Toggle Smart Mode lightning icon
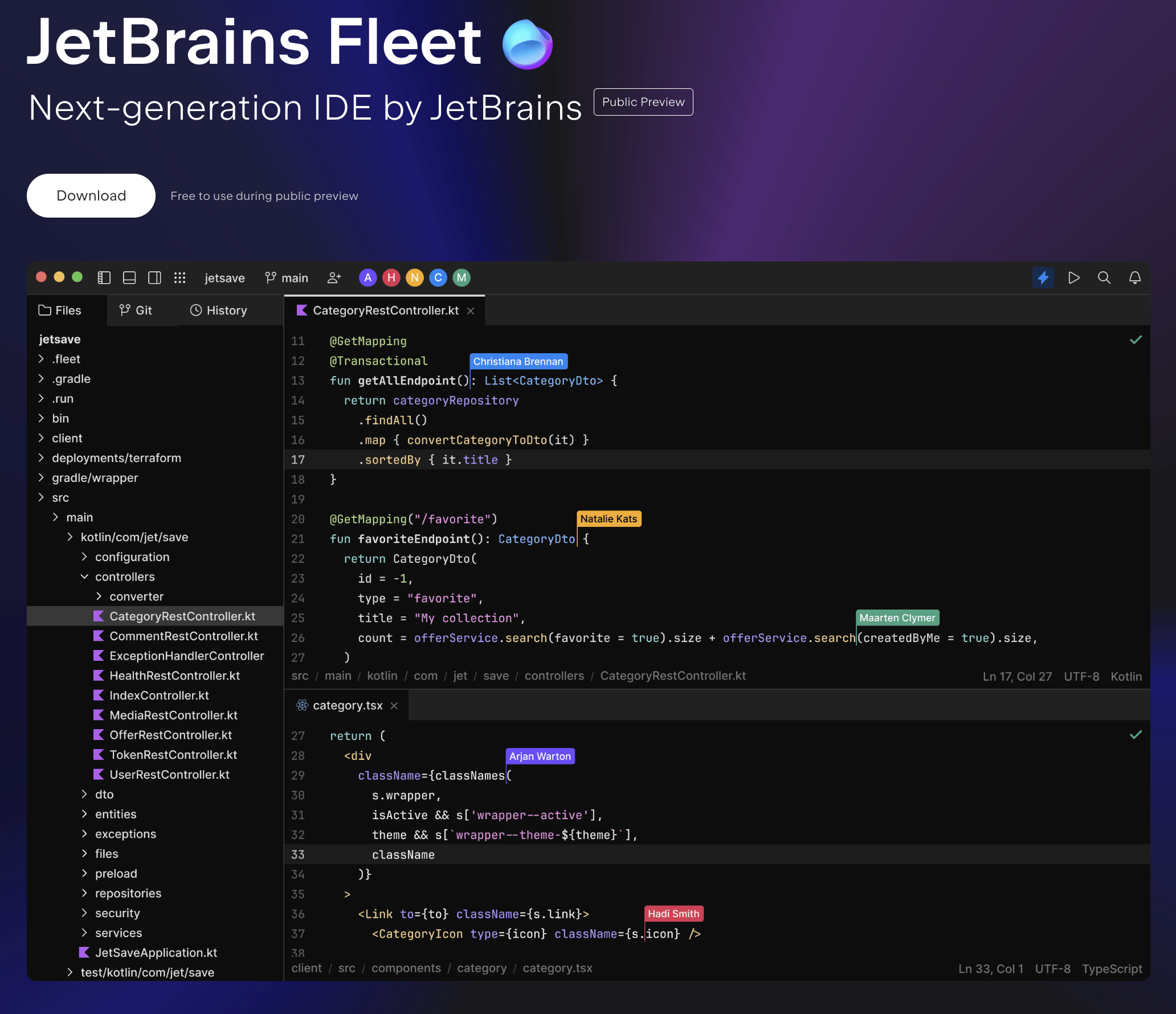Image resolution: width=1176 pixels, height=1014 pixels. (1043, 277)
